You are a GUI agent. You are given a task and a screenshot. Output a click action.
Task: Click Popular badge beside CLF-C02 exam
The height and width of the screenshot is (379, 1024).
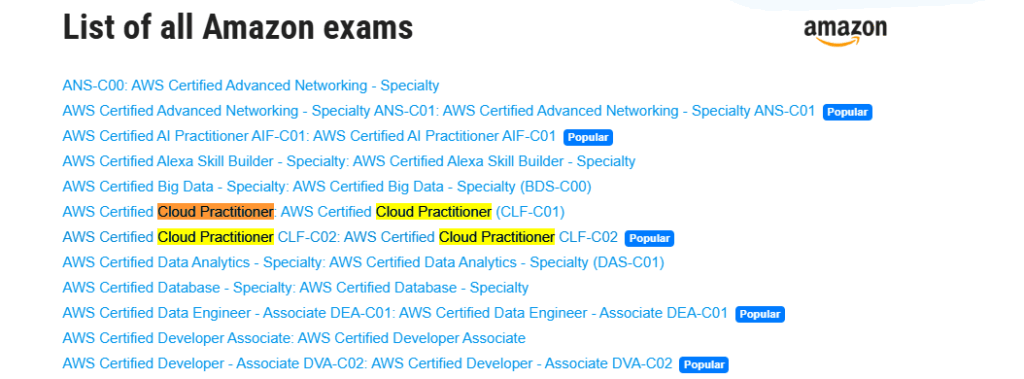click(649, 239)
